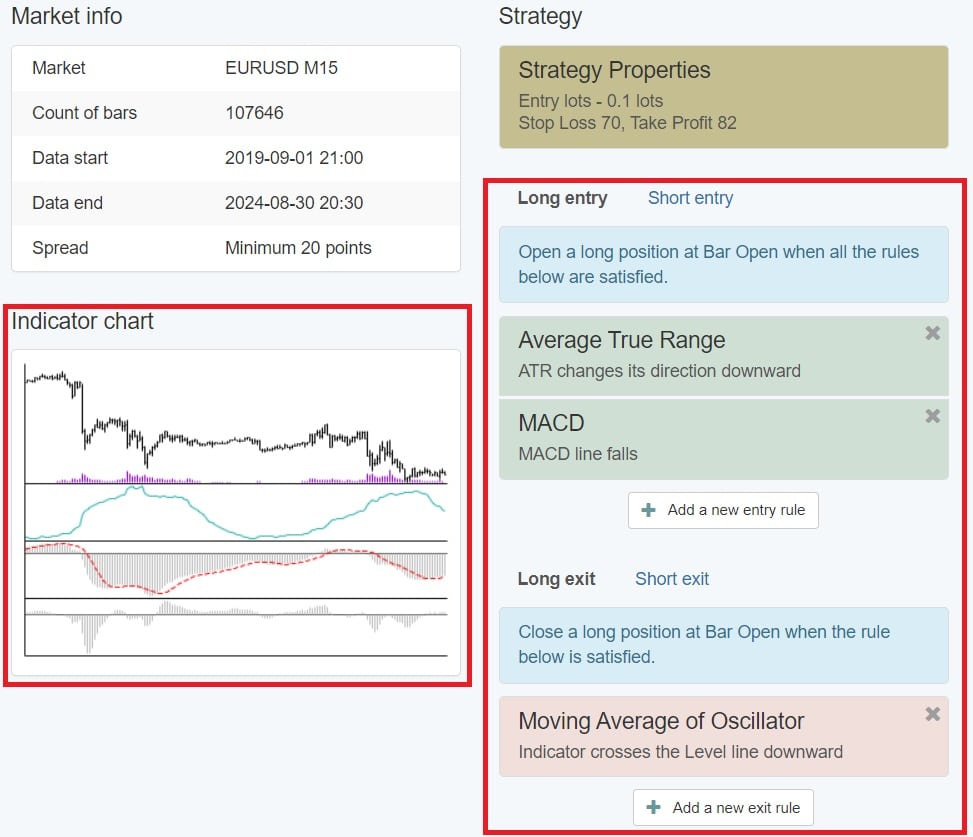This screenshot has width=973, height=837.
Task: Delete the MACD rule via its X icon
Action: 932,415
